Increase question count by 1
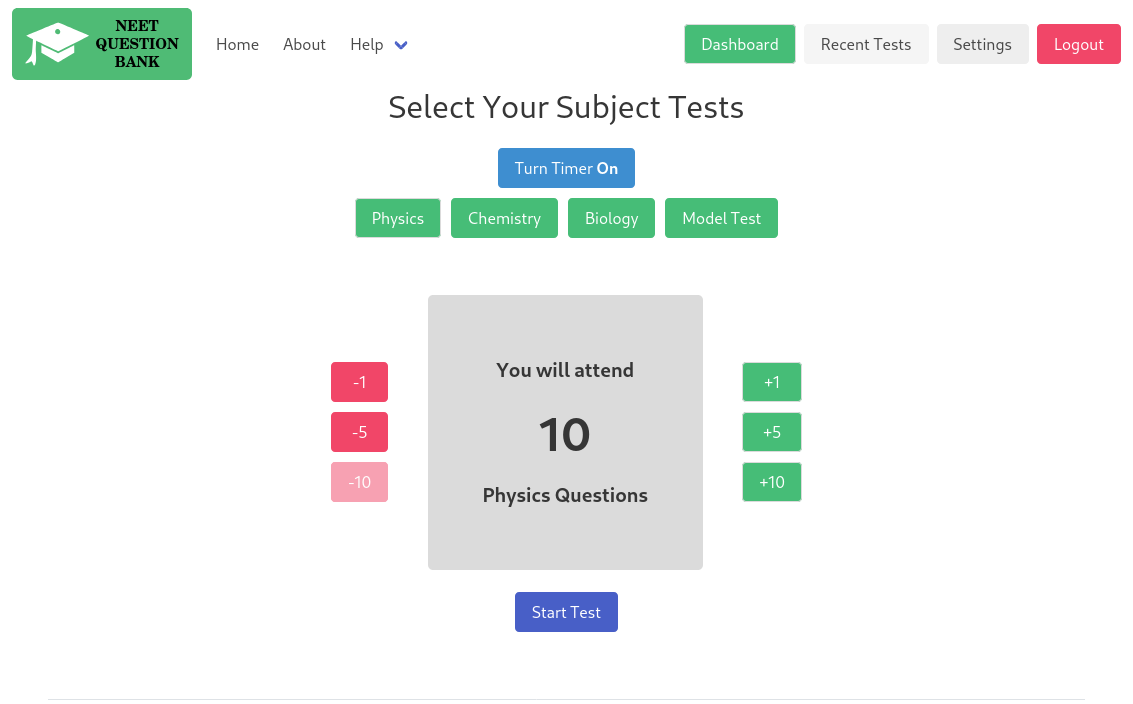Screen dimensions: 1133x704 coord(771,382)
